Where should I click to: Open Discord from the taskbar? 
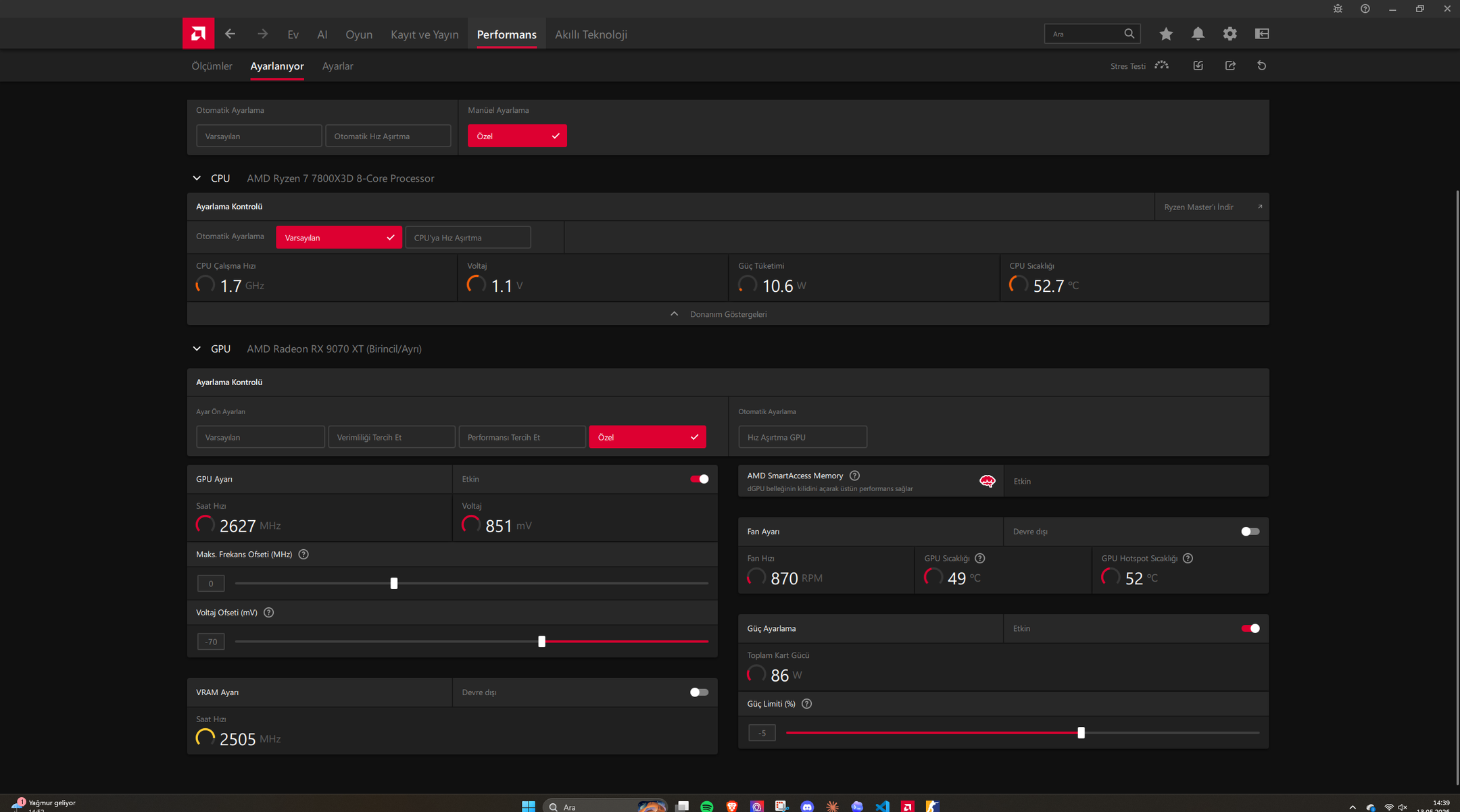click(807, 806)
